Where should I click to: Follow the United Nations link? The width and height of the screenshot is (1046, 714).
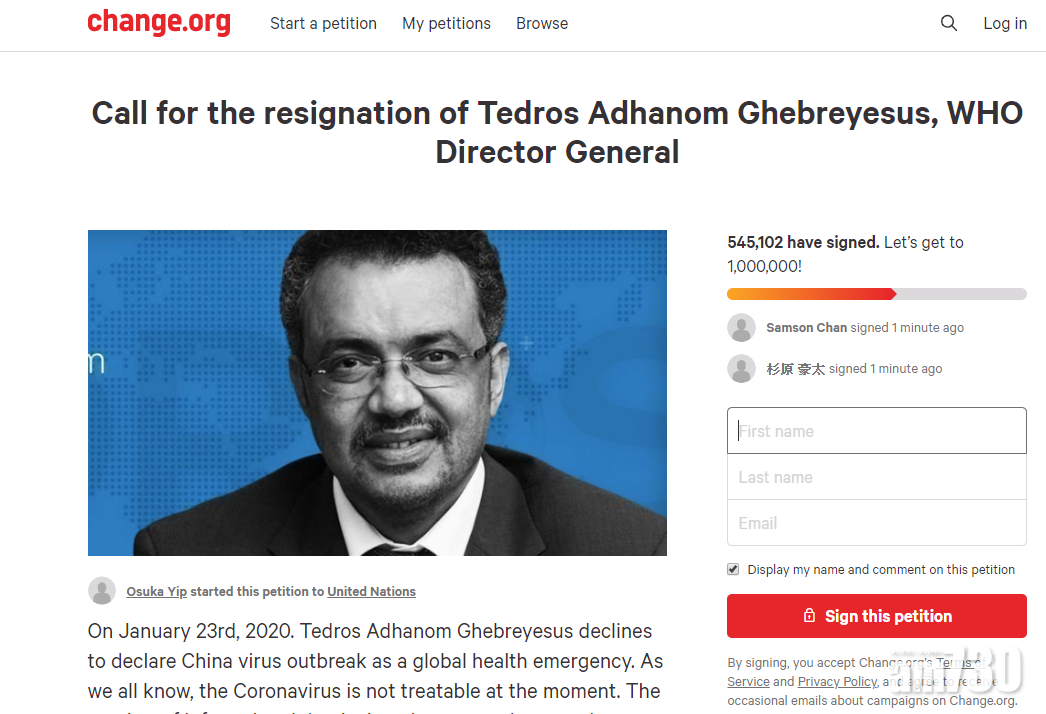pyautogui.click(x=371, y=592)
